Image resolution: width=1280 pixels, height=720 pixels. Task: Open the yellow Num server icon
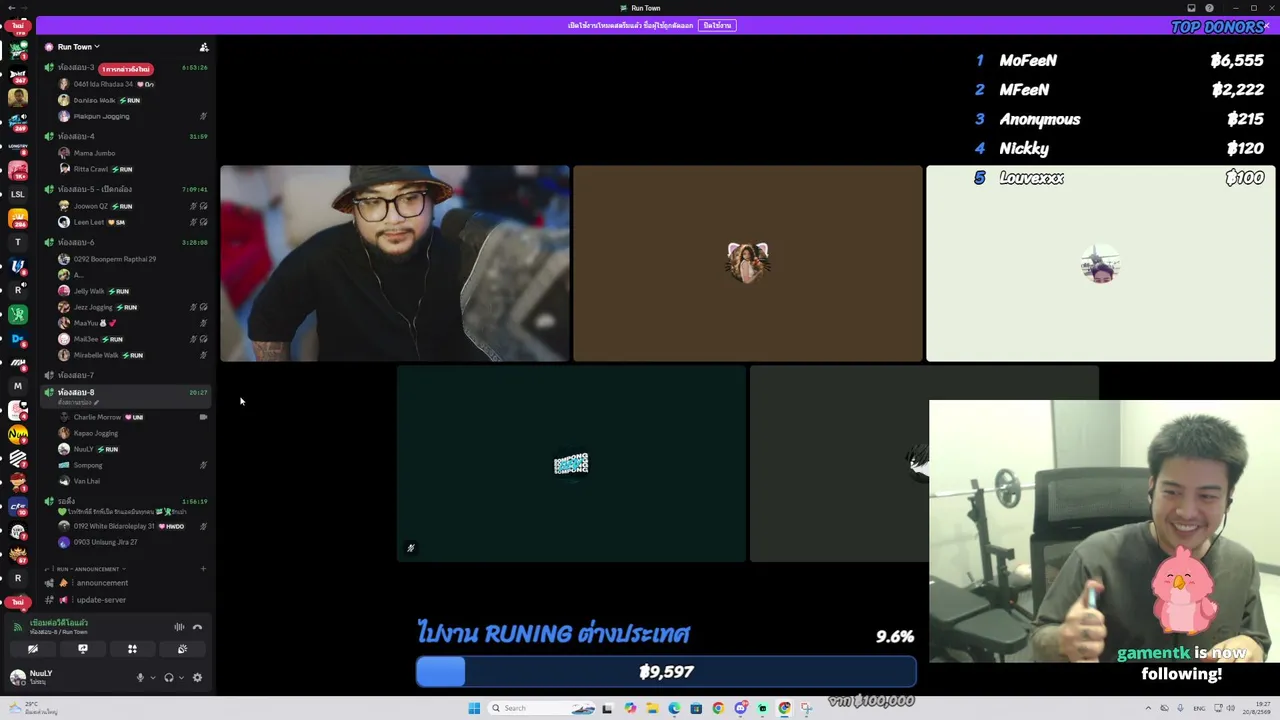[18, 434]
